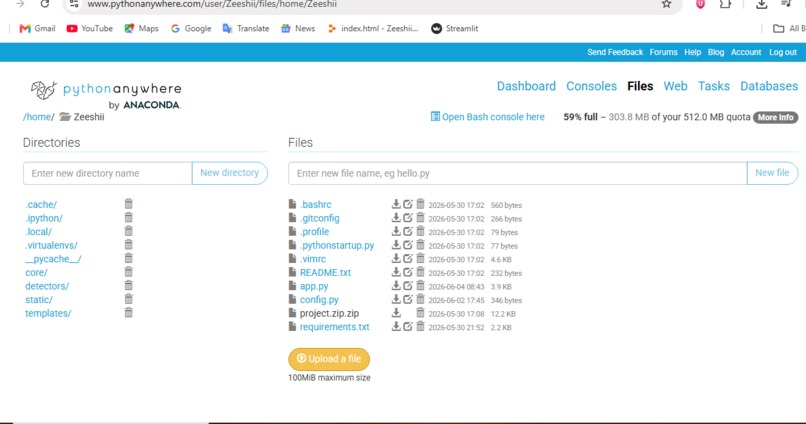Delete app.py using the trash icon

[x=420, y=286]
